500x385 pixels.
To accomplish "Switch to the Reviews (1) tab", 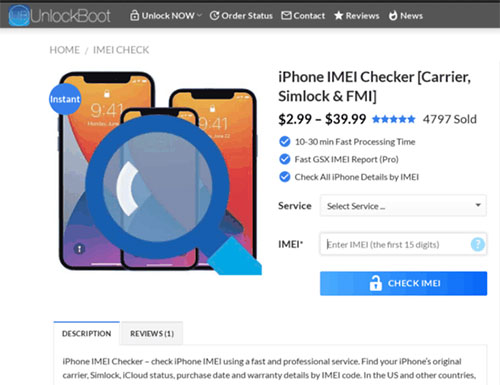I will (x=152, y=333).
